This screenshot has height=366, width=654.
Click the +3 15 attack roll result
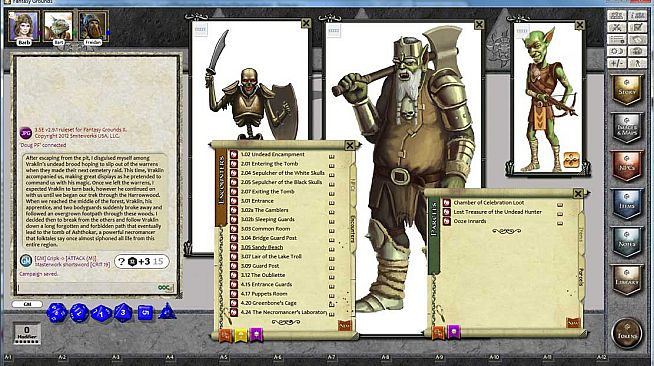point(142,261)
